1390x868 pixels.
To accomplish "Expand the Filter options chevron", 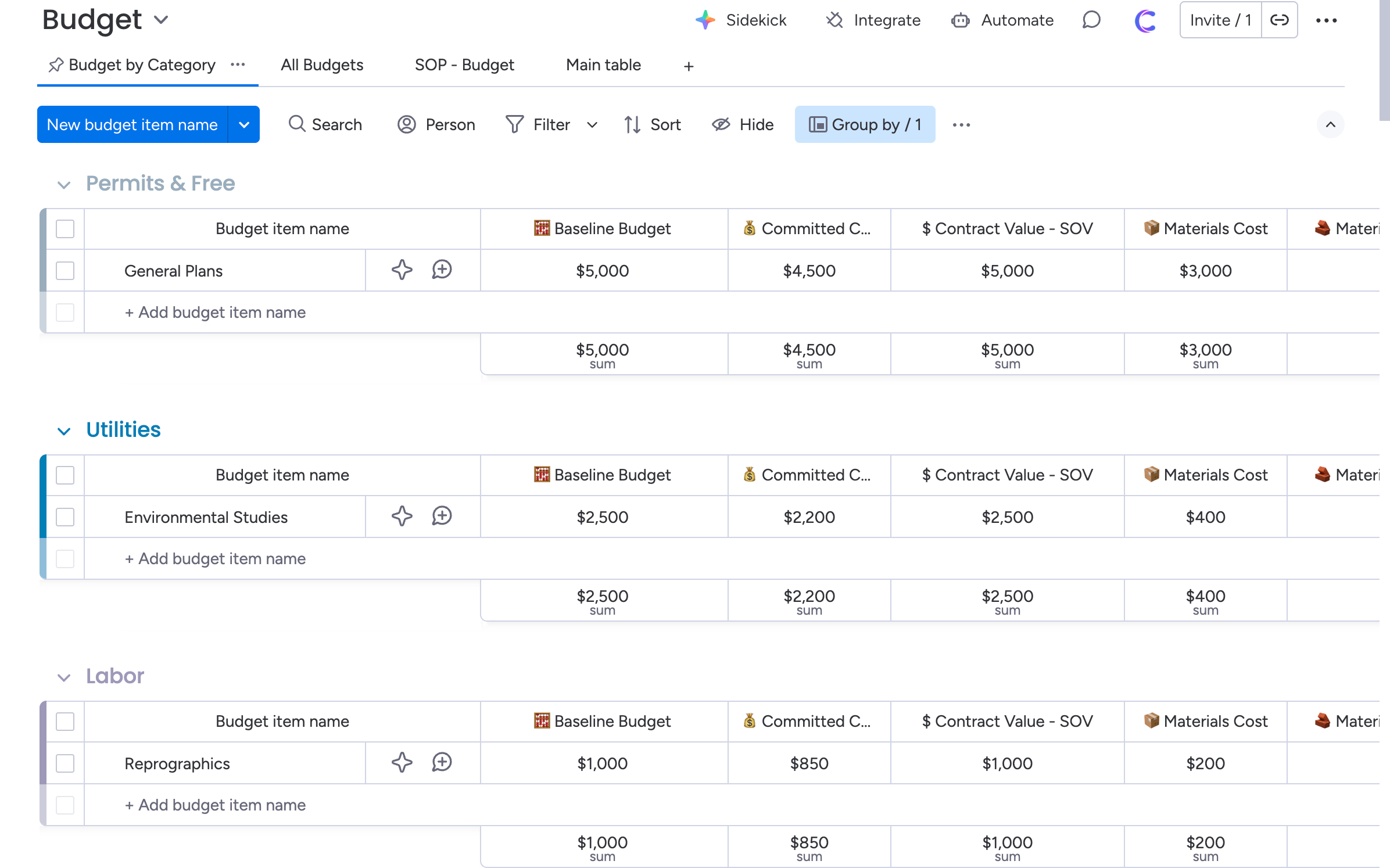I will 592,124.
